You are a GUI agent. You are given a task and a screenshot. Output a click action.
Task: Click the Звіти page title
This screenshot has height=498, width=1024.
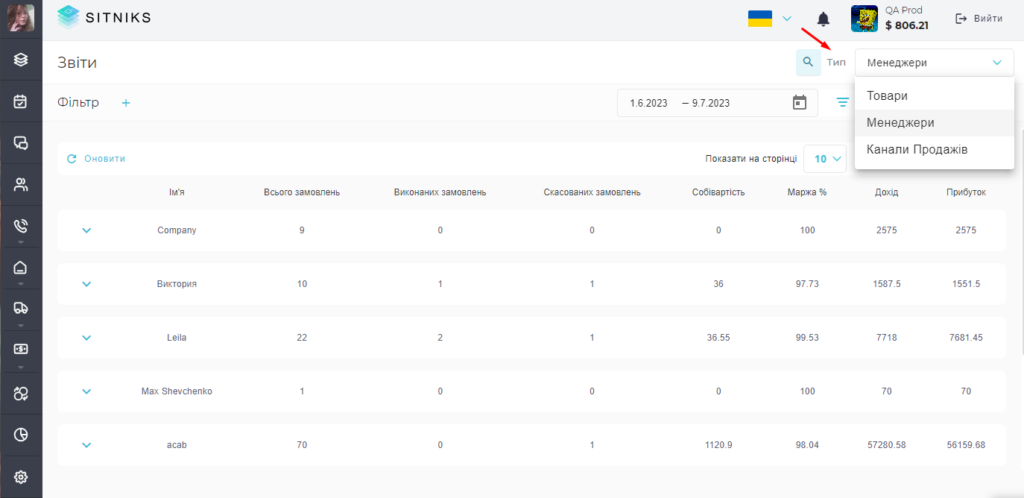point(78,63)
